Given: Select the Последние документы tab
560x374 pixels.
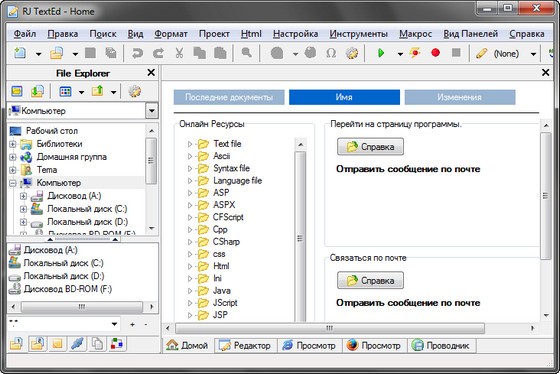Looking at the screenshot, I should click(x=229, y=97).
